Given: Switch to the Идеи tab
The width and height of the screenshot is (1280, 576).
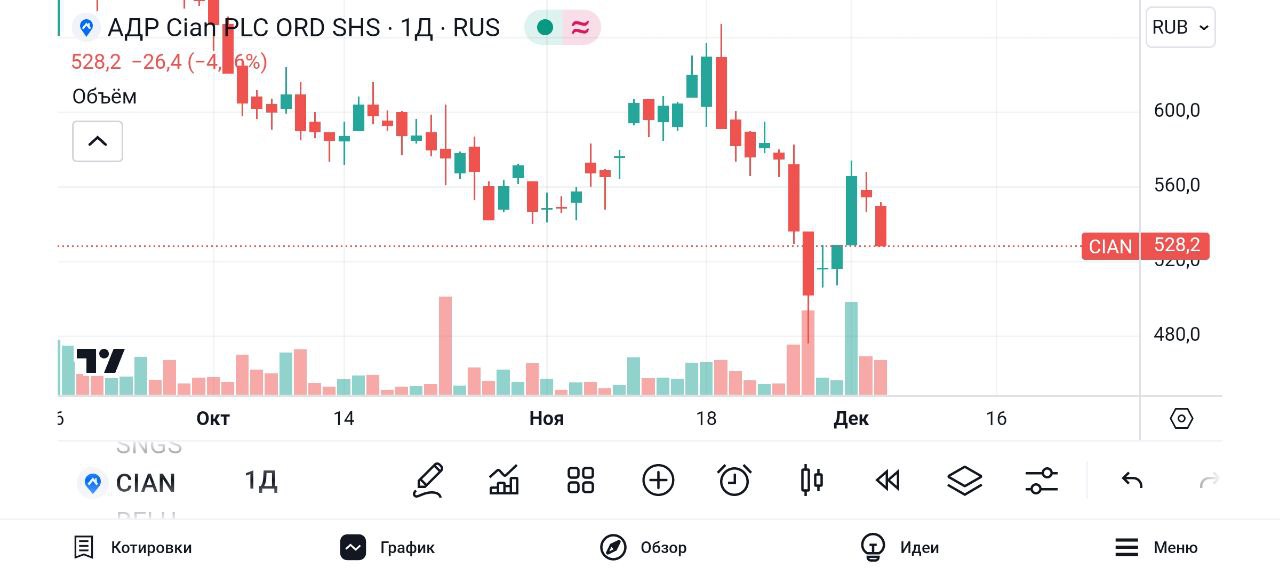Looking at the screenshot, I should [900, 547].
